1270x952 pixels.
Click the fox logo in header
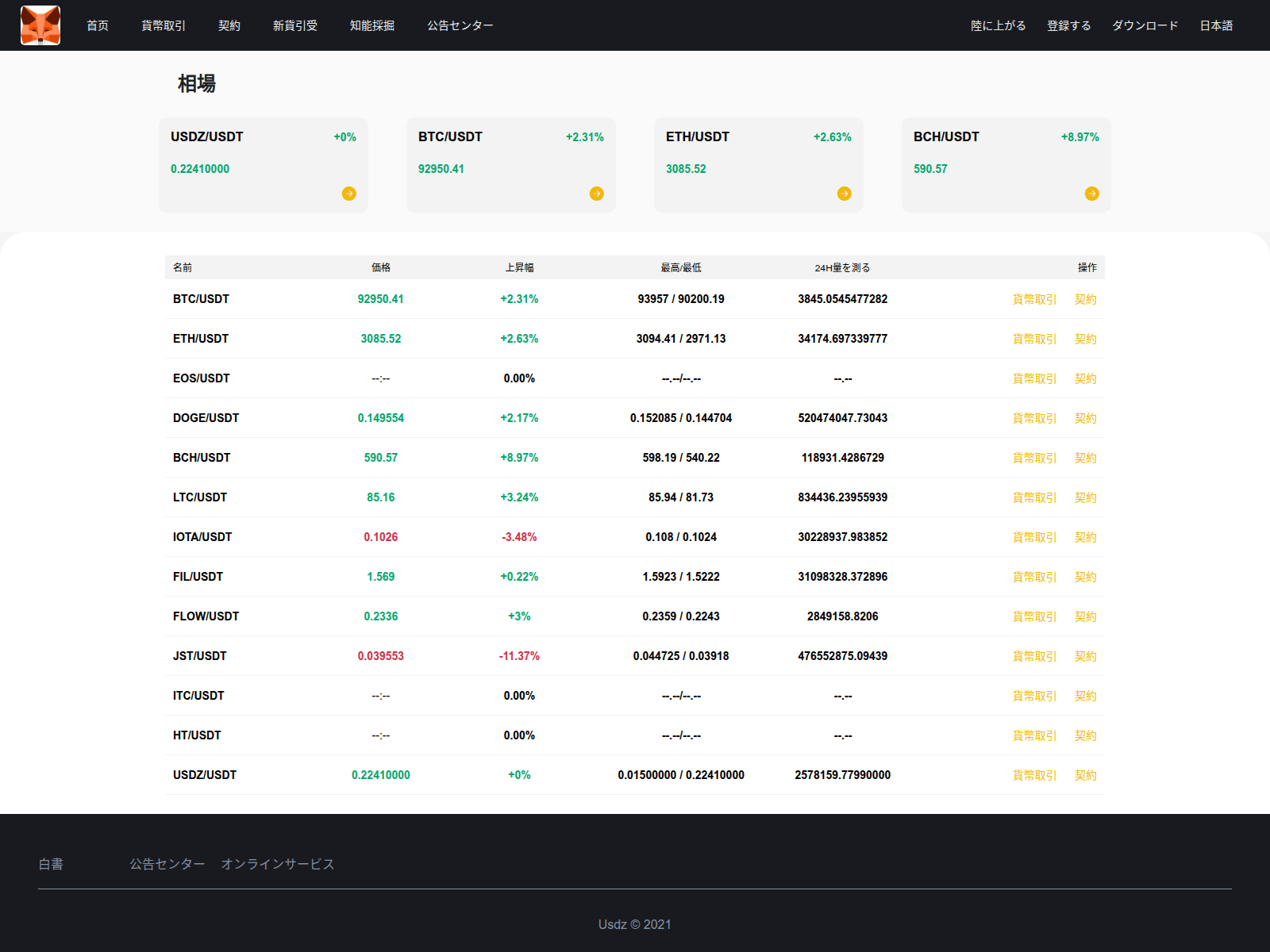[40, 25]
